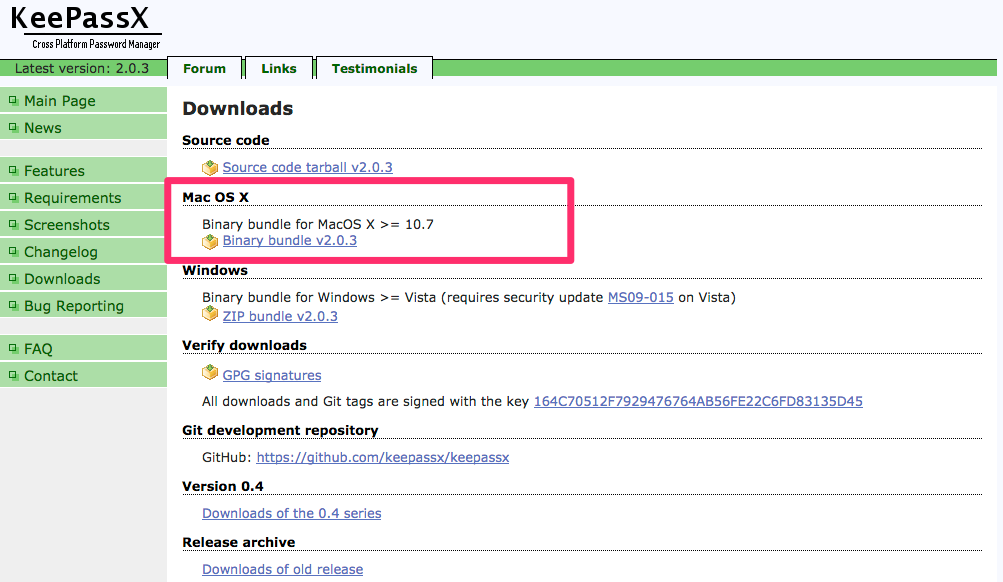Image resolution: width=1003 pixels, height=582 pixels.
Task: Click the bullet icon next to Bug Reporting
Action: [13, 305]
